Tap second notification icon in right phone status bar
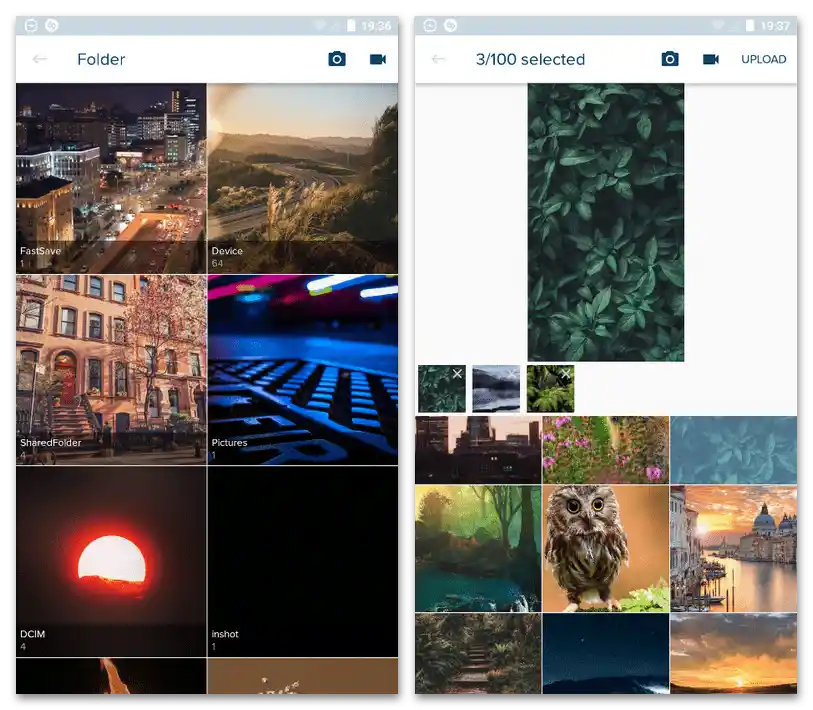813x710 pixels. pyautogui.click(x=451, y=25)
